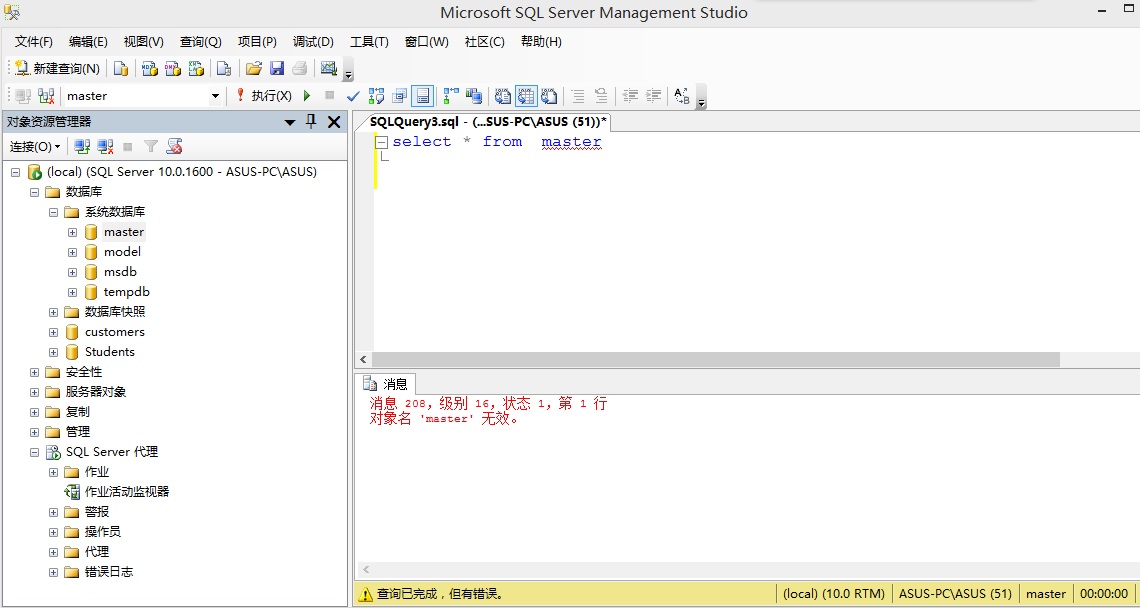Switch to Results to Text mode
The height and width of the screenshot is (608, 1140).
click(x=503, y=96)
